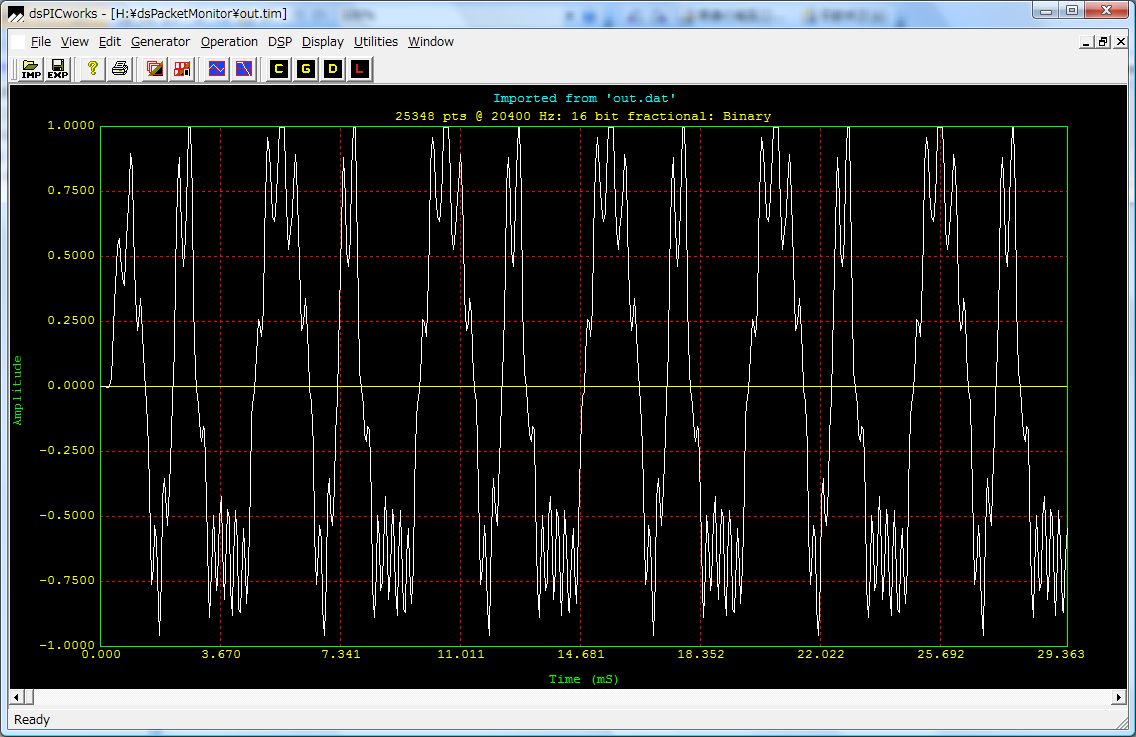Toggle the red L toolbar button
Screen dimensions: 1136x737
[360, 69]
